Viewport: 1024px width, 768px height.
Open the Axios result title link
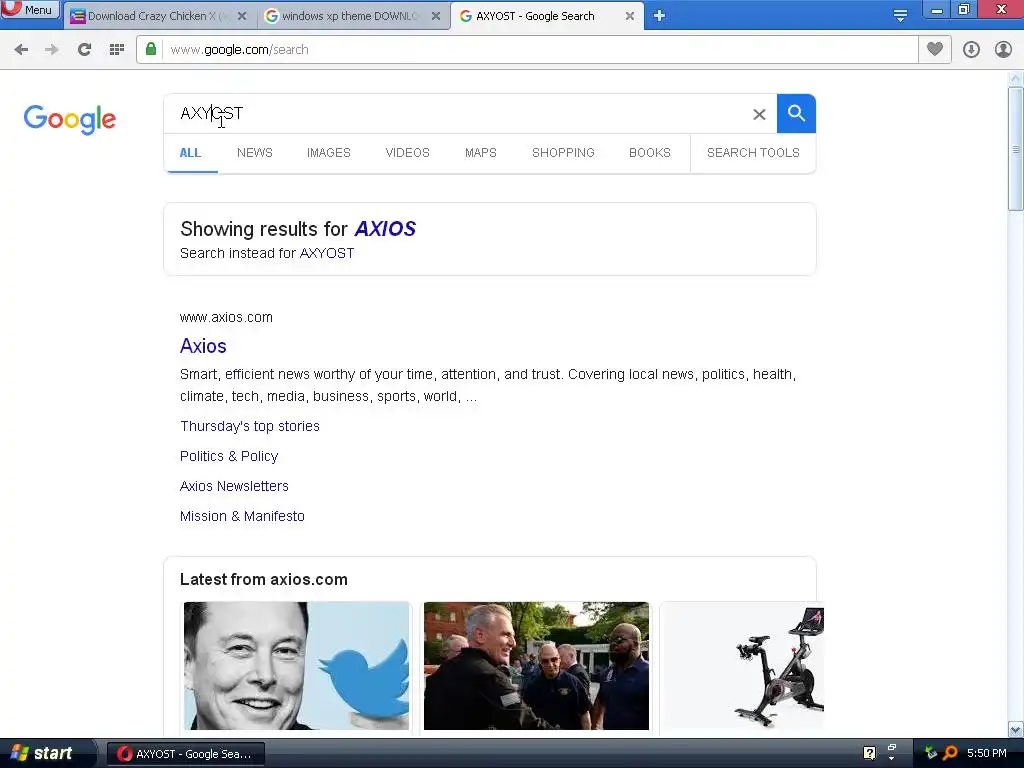(x=203, y=346)
